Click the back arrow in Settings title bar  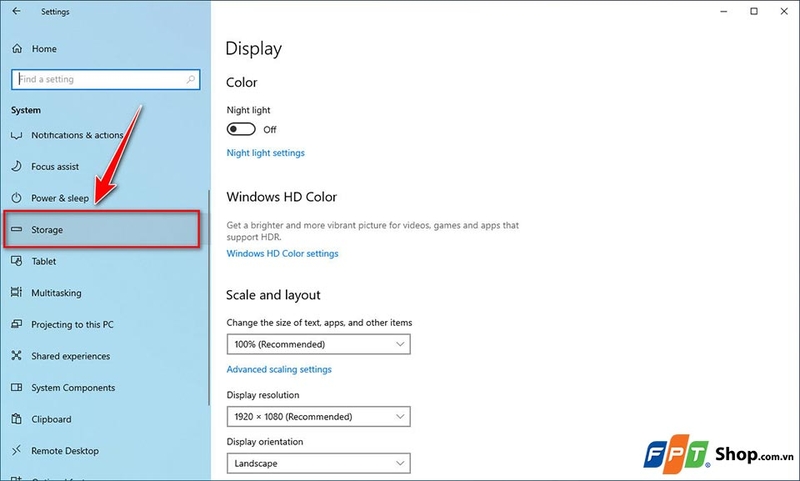tap(16, 11)
